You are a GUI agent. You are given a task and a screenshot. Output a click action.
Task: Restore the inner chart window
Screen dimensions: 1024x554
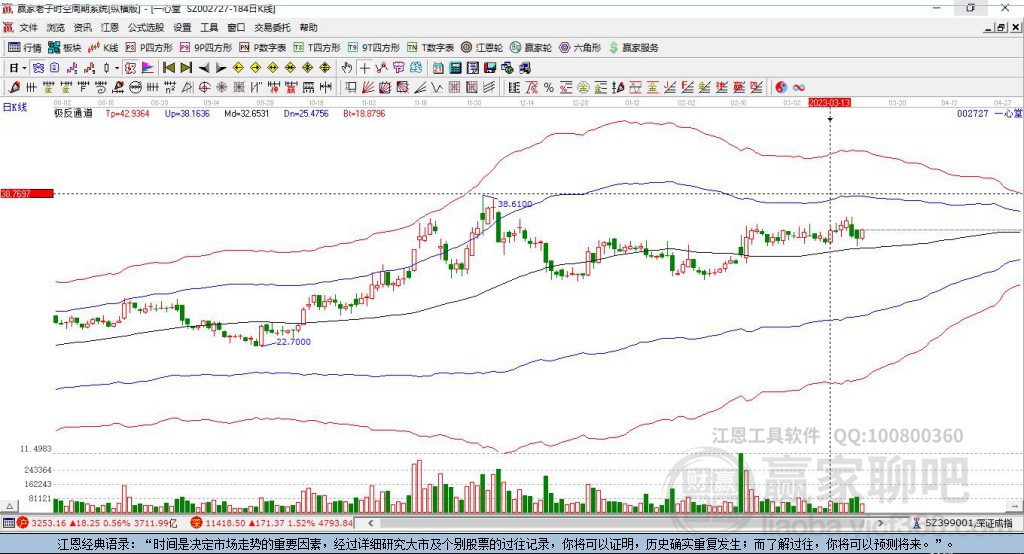(x=1001, y=27)
